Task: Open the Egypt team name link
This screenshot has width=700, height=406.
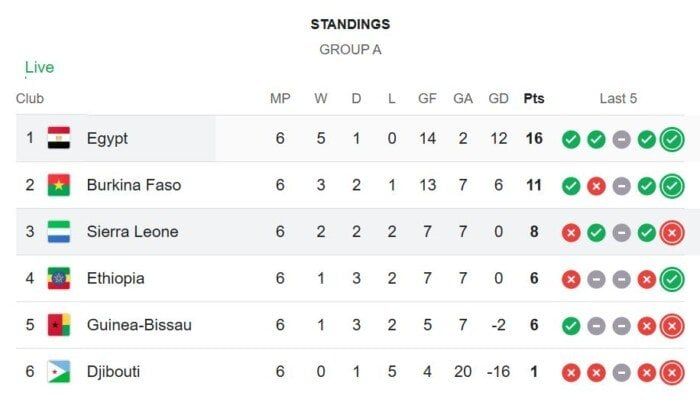Action: coord(107,138)
